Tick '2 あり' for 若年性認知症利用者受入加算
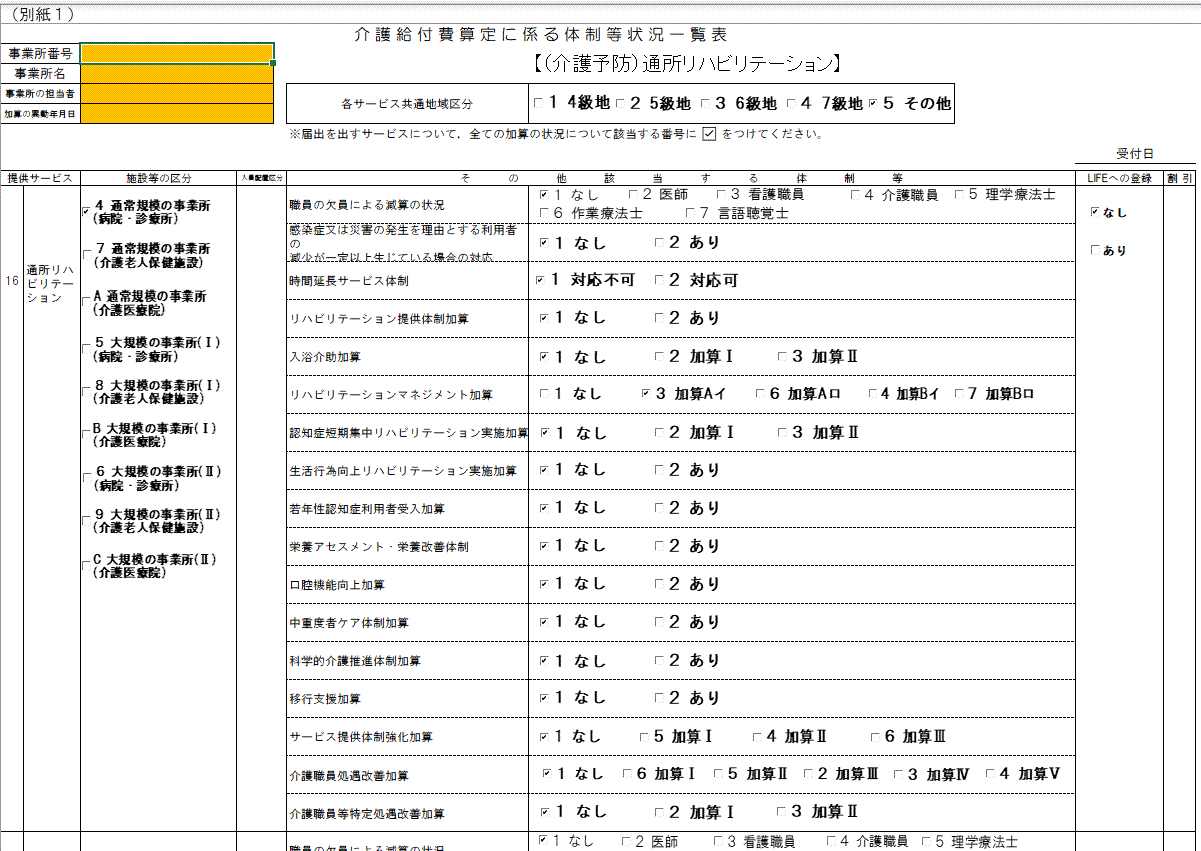 (659, 508)
